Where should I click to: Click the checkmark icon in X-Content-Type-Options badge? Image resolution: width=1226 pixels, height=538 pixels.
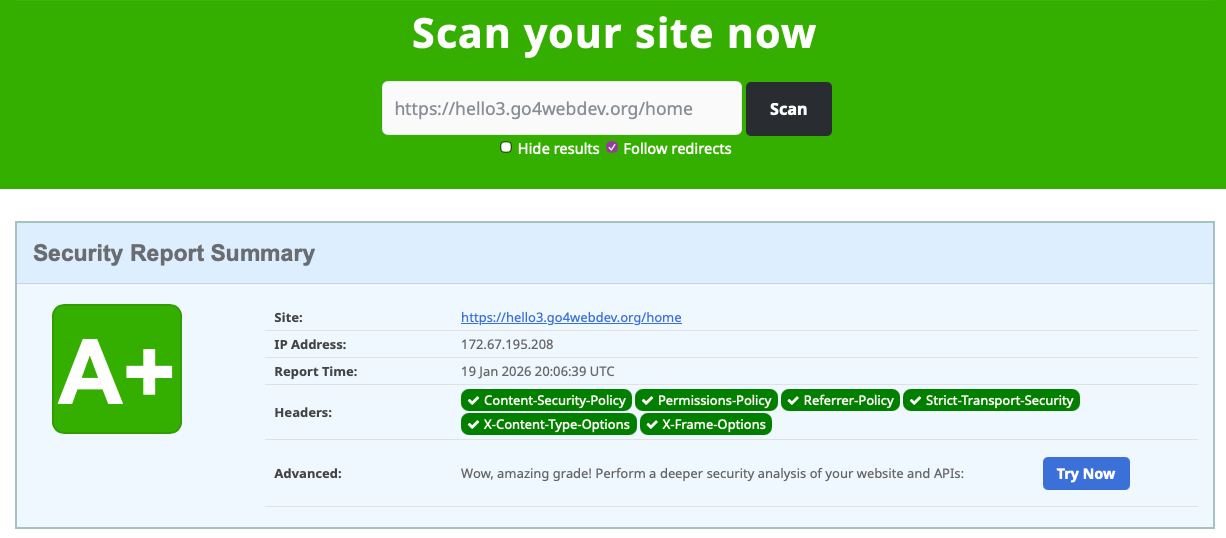click(x=473, y=424)
